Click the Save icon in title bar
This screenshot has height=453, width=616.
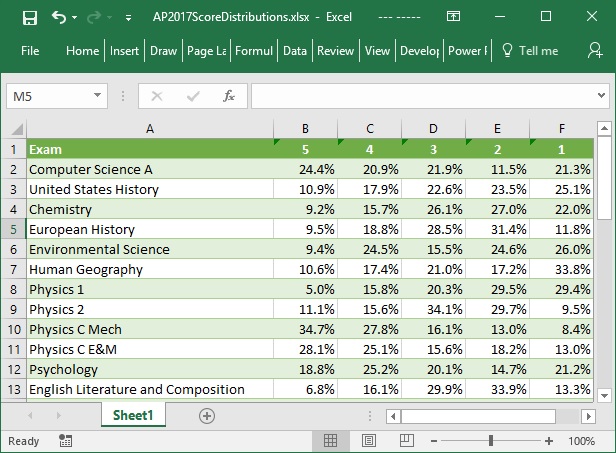(x=29, y=17)
